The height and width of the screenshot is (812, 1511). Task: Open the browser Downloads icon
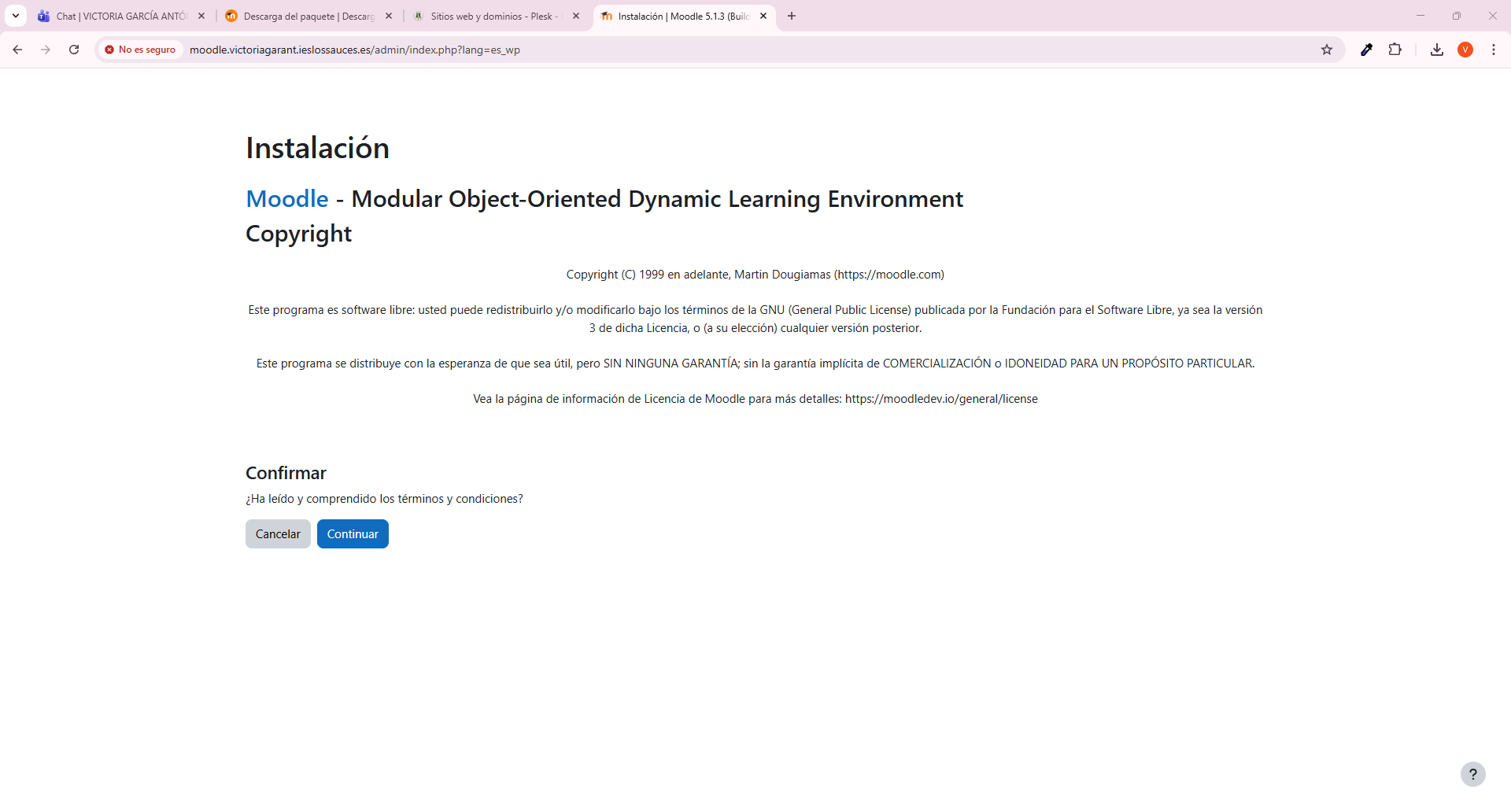click(1437, 50)
